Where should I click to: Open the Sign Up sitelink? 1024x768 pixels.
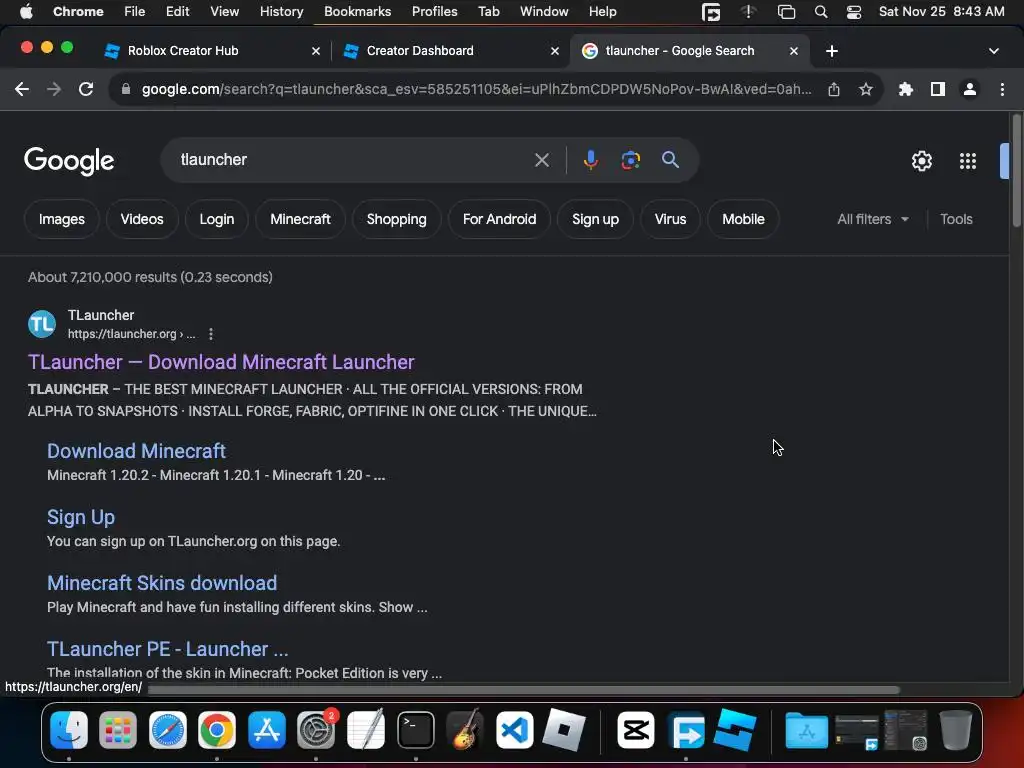pyautogui.click(x=81, y=517)
